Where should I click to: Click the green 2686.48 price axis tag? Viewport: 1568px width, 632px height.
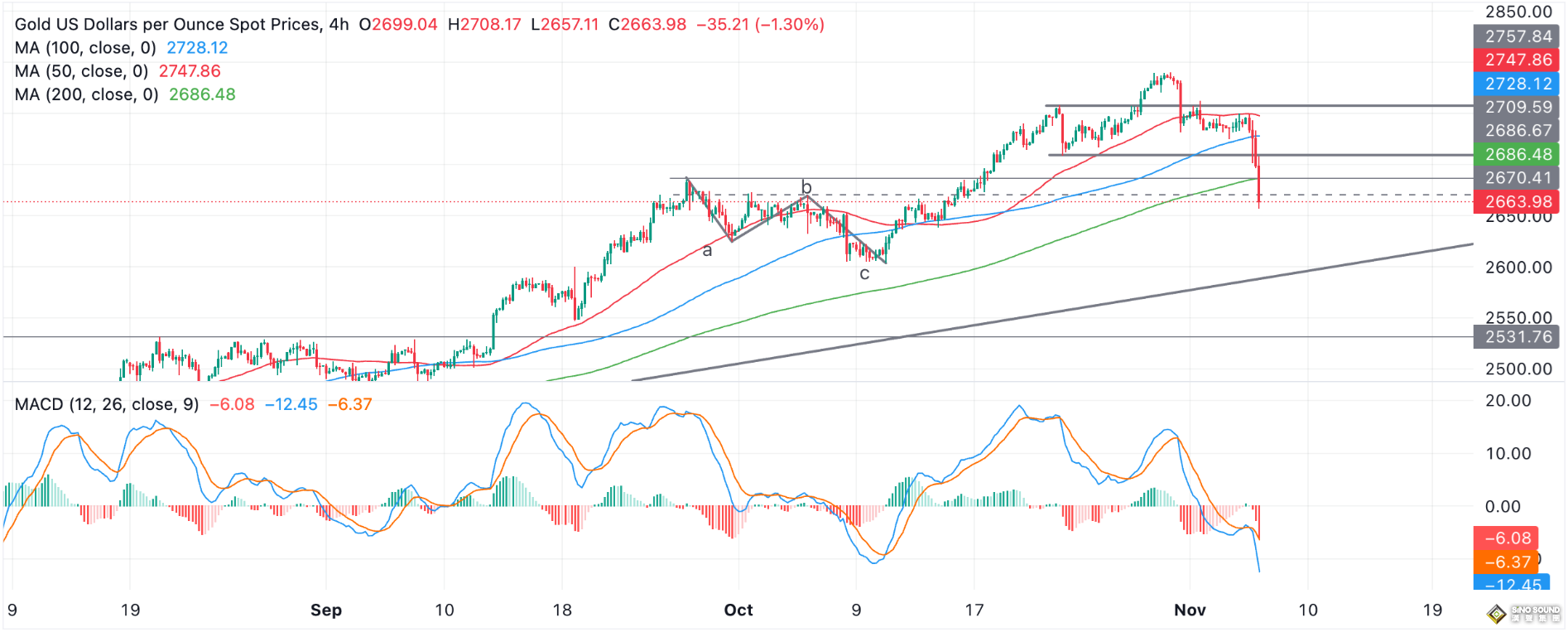(1517, 154)
